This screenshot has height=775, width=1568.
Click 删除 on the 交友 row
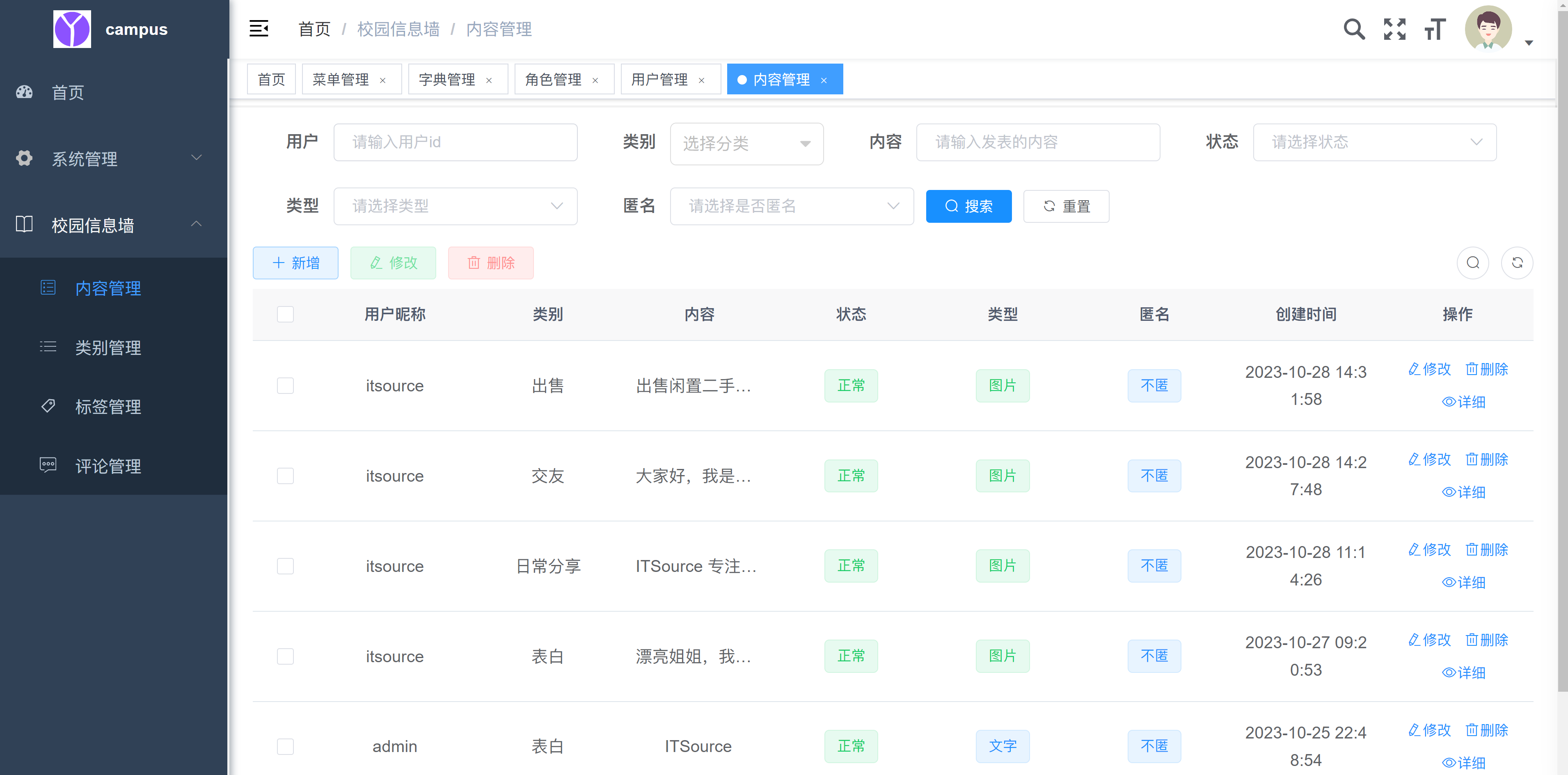(x=1486, y=459)
